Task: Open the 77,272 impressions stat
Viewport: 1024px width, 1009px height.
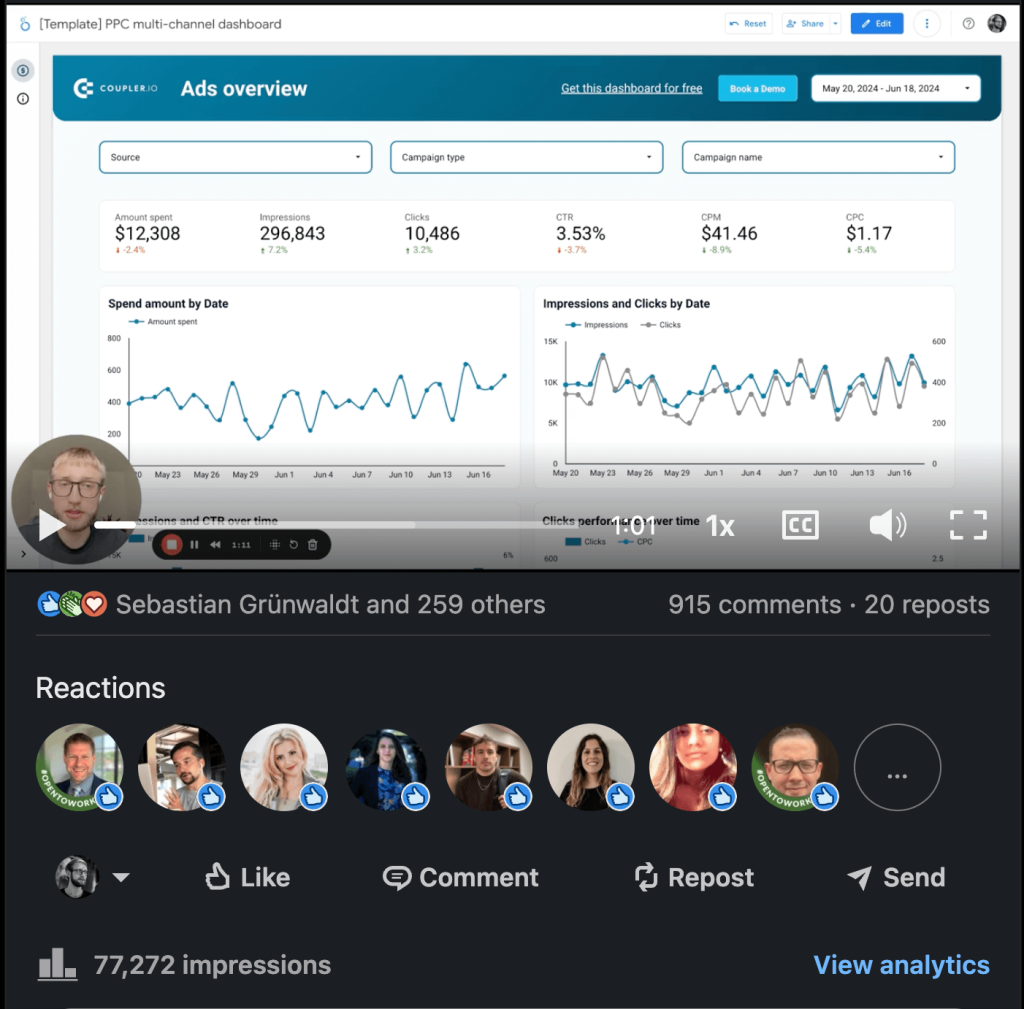Action: click(212, 965)
